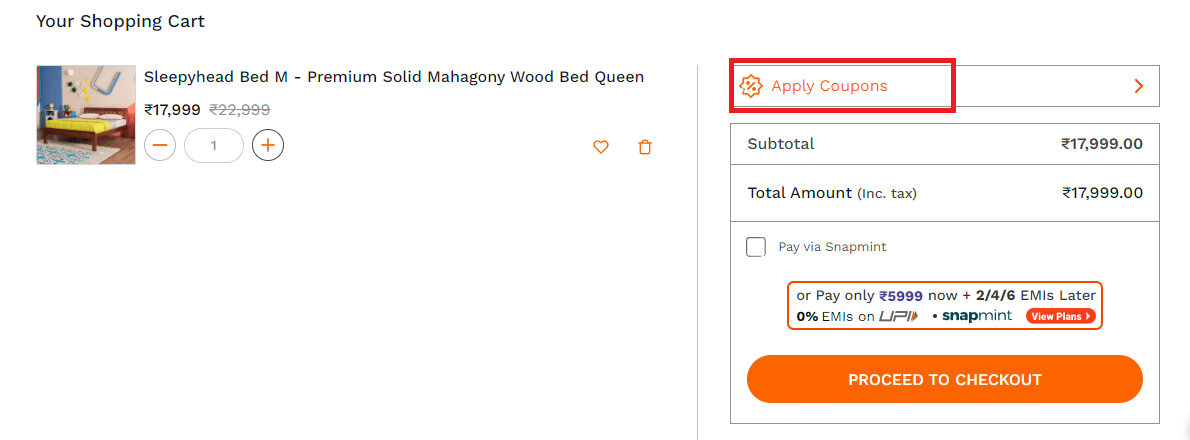Open Sleepyhead Bed M product title
The image size is (1190, 440).
(394, 77)
